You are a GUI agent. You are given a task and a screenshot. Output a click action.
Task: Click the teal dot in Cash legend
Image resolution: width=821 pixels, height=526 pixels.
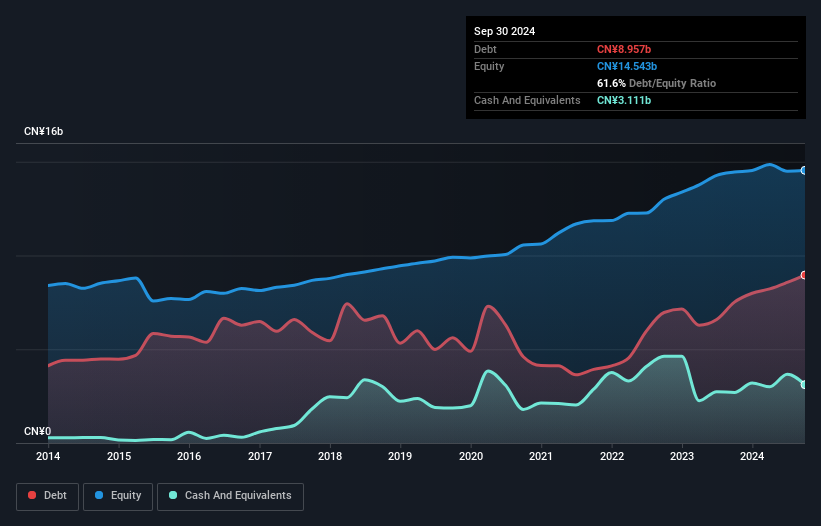pos(173,495)
